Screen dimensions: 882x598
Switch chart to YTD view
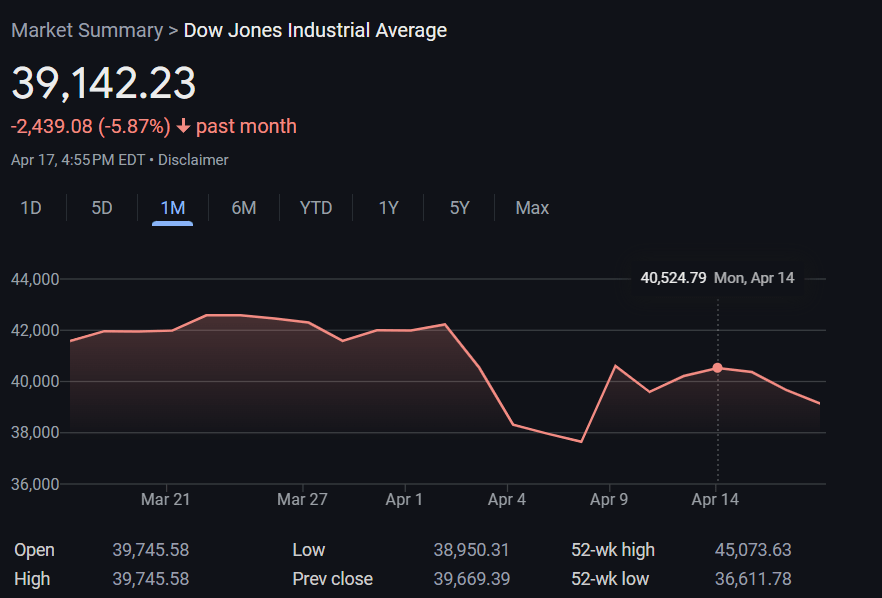316,208
